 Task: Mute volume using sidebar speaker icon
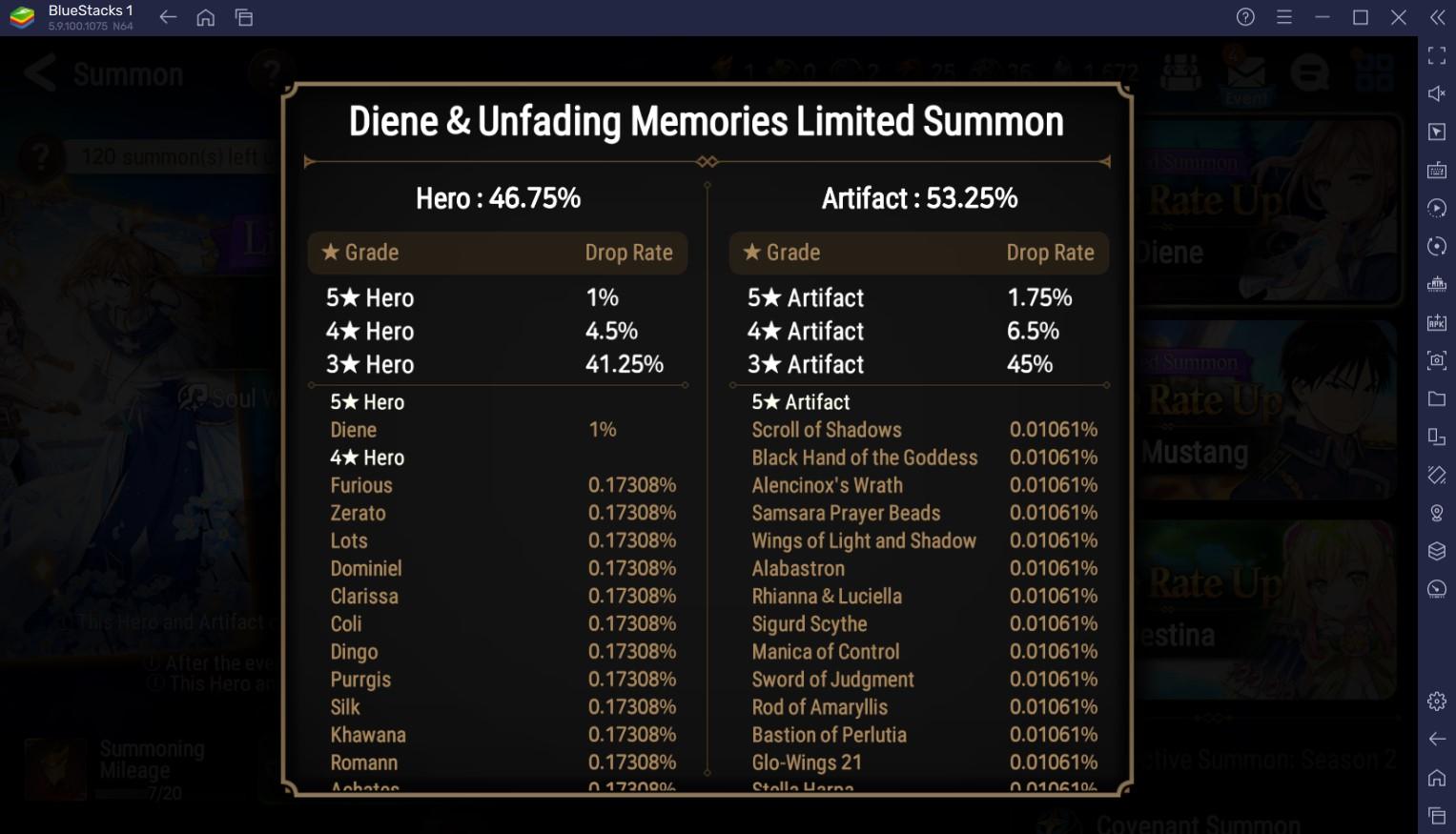click(1437, 93)
